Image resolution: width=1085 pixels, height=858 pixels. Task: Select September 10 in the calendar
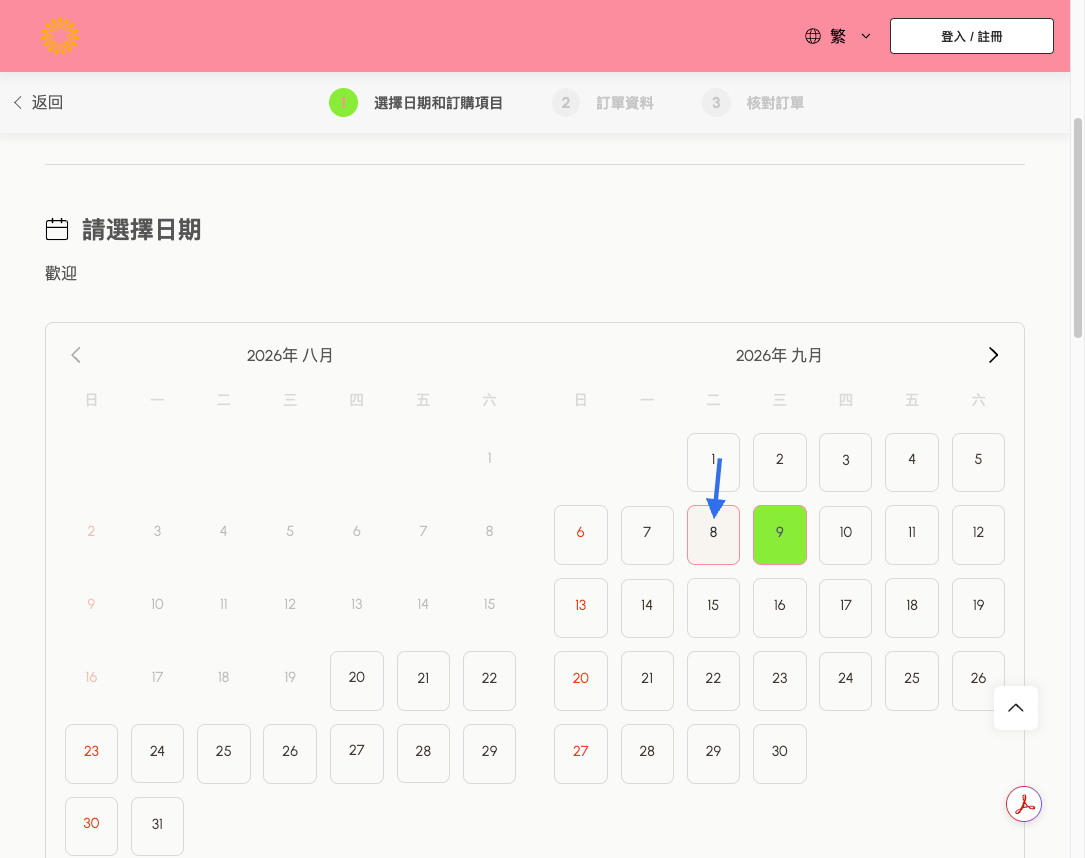click(x=846, y=535)
